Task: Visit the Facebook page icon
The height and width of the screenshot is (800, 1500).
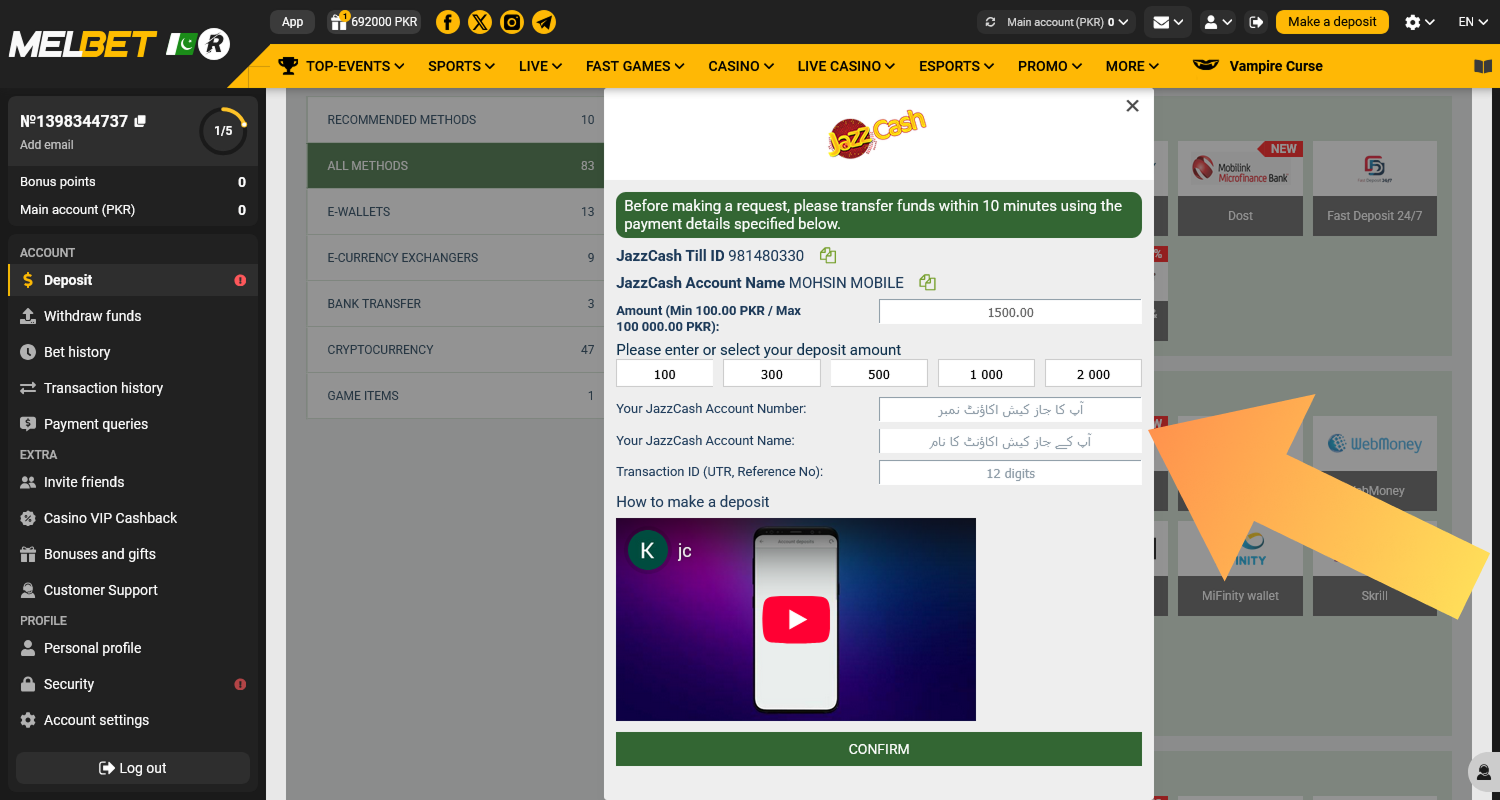Action: (447, 21)
